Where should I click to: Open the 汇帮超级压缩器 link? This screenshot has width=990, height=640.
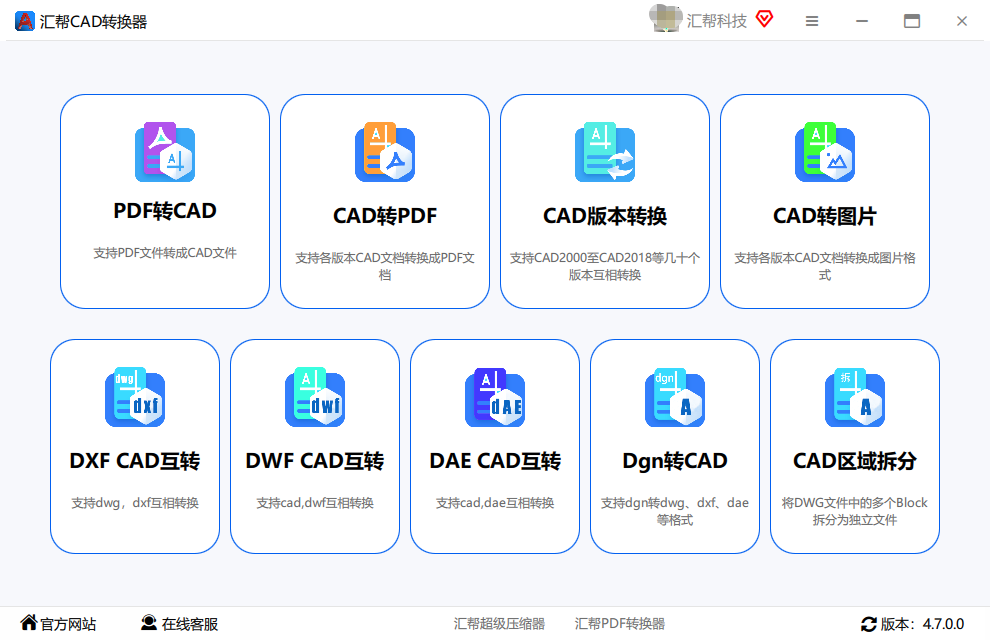point(499,624)
